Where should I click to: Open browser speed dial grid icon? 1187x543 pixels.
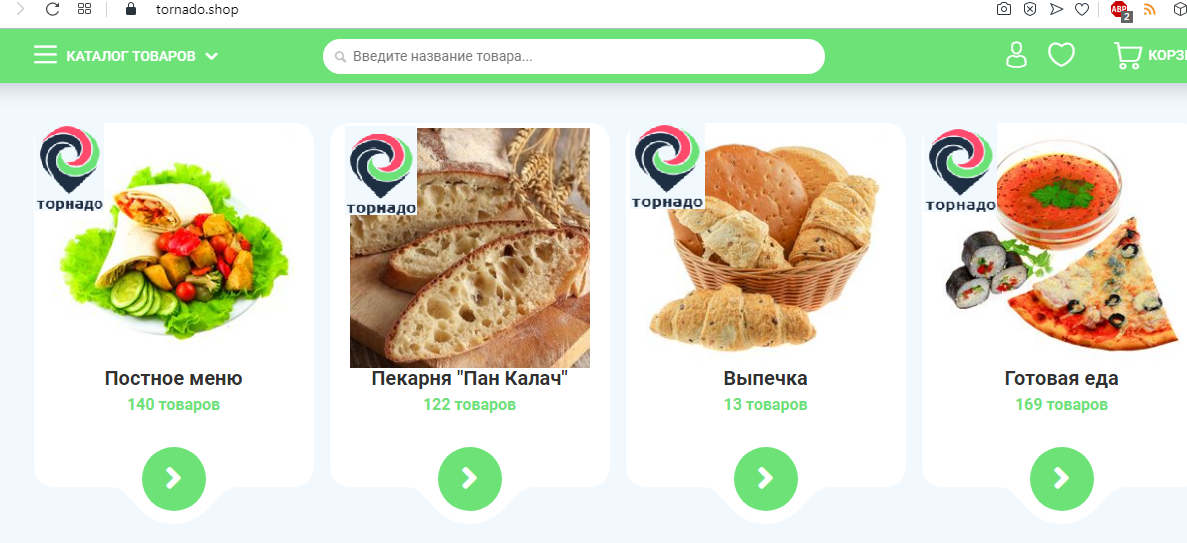coord(85,9)
